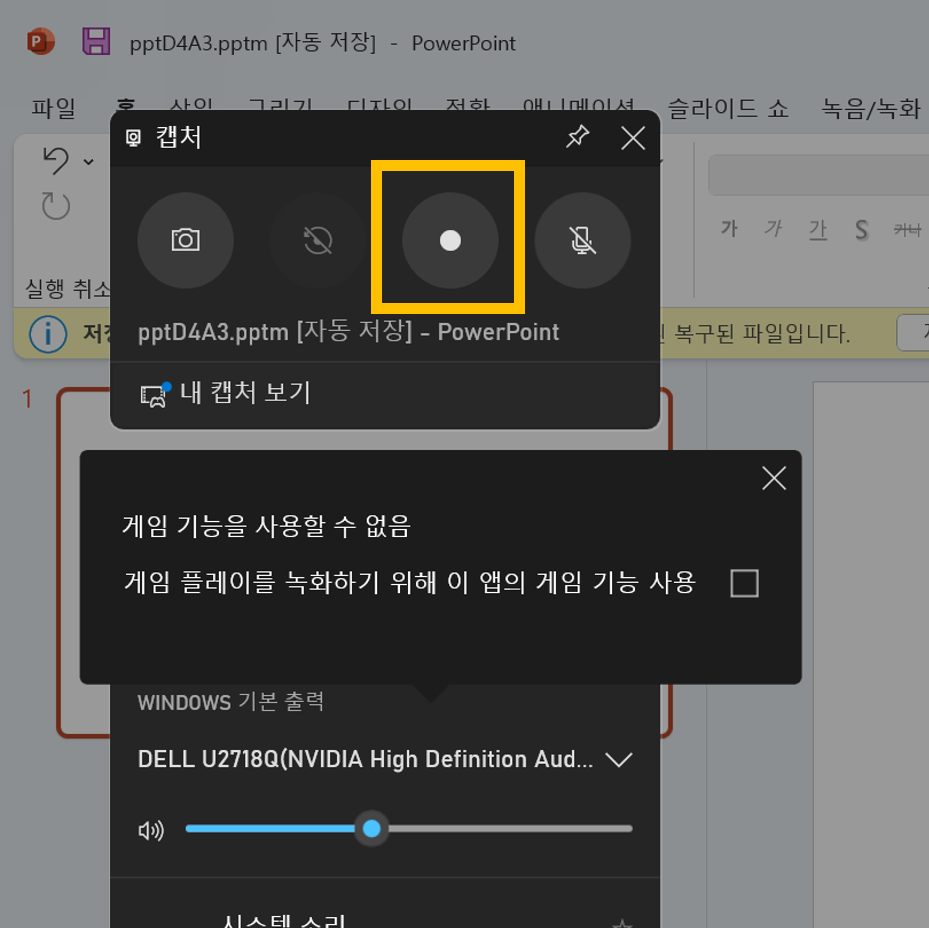This screenshot has width=929, height=928.
Task: Start recording with the record button
Action: [x=450, y=240]
